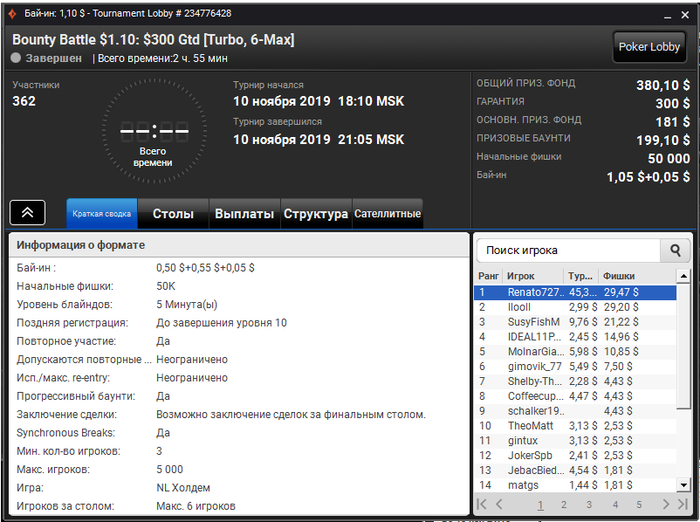
Task: Click the player list scrollbar thumb
Action: pyautogui.click(x=683, y=347)
